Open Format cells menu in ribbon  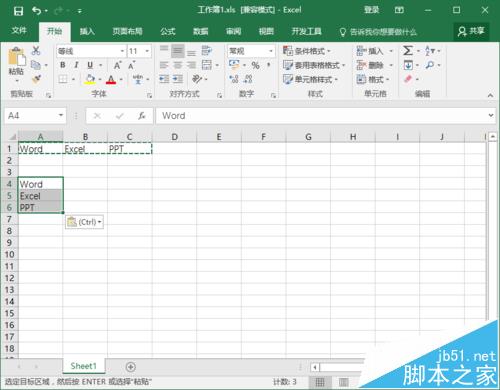[373, 79]
